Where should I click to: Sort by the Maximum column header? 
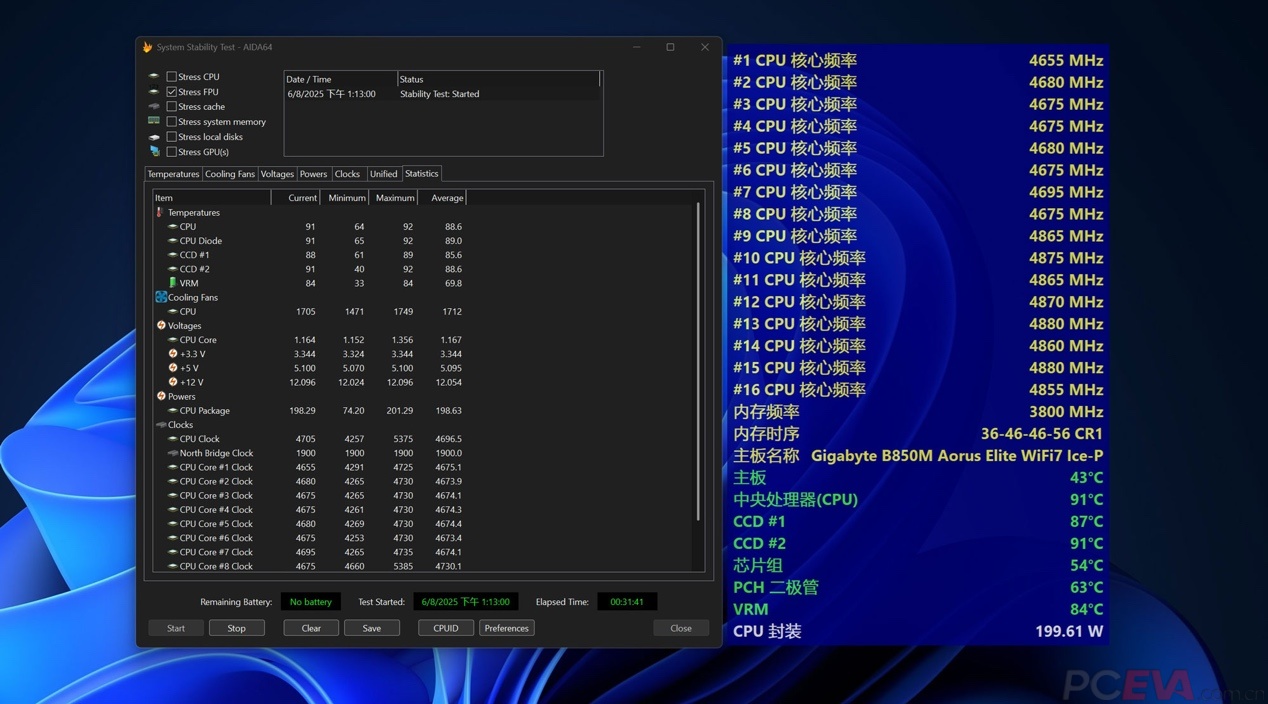394,198
